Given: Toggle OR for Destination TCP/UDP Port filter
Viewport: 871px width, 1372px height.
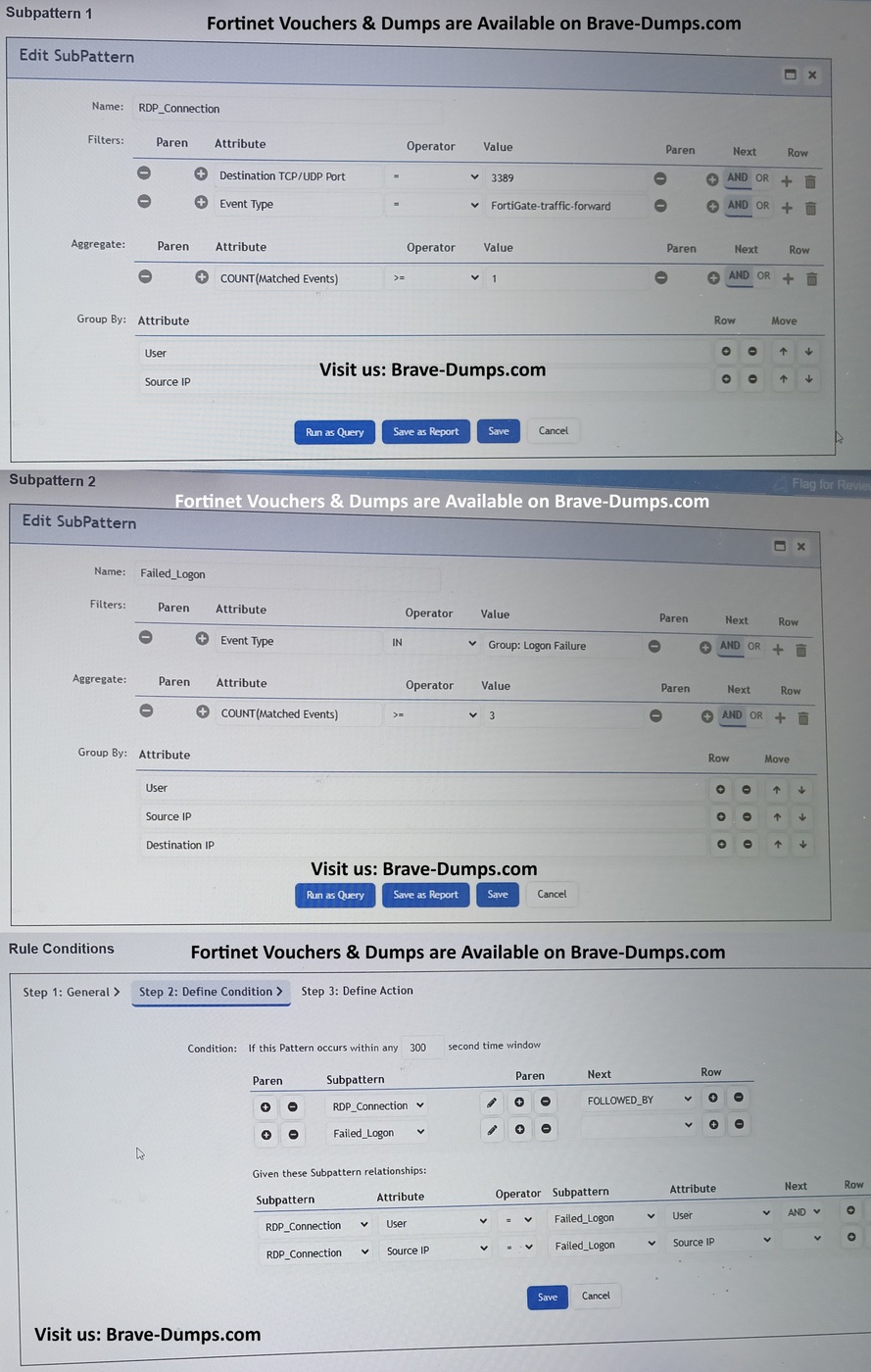Looking at the screenshot, I should point(761,178).
